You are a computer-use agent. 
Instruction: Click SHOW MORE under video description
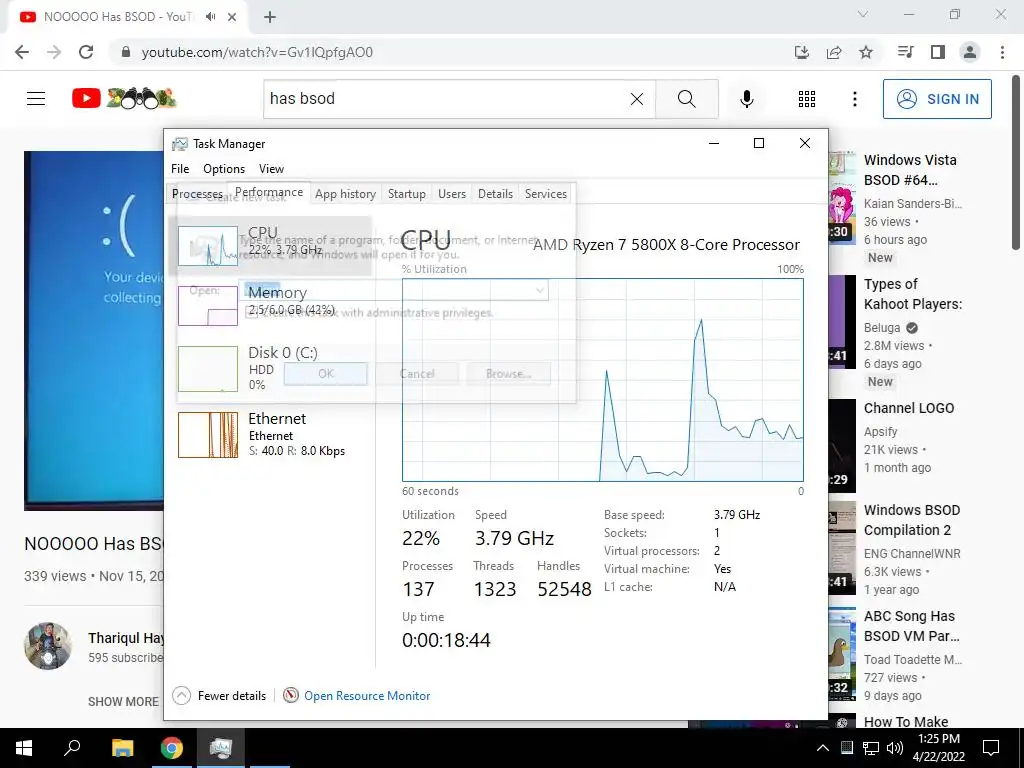click(x=123, y=701)
